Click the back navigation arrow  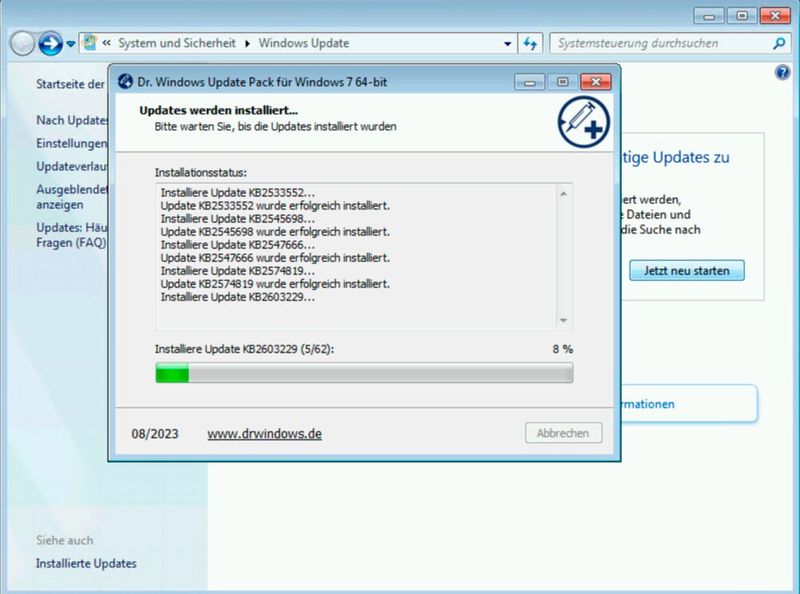point(22,43)
